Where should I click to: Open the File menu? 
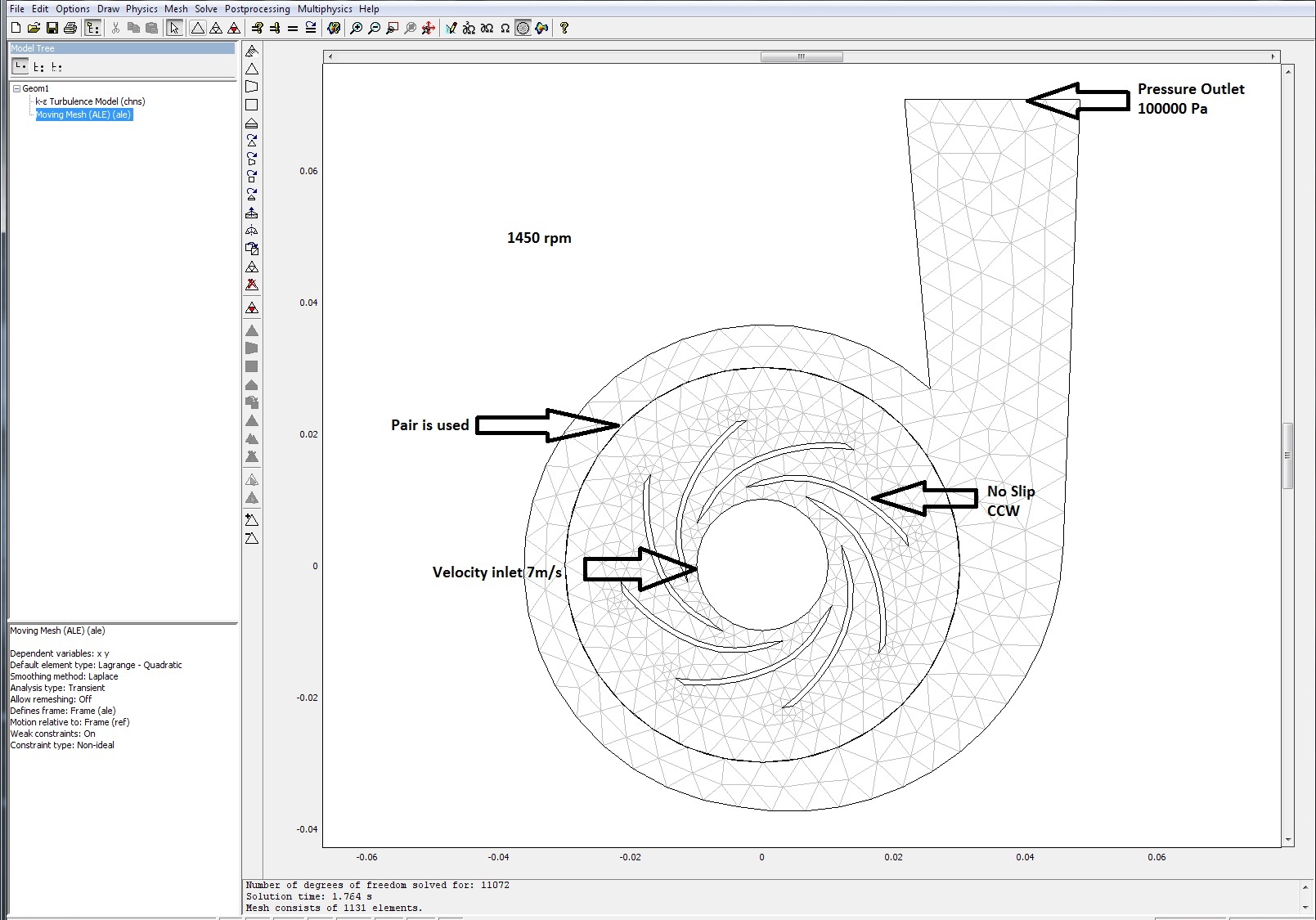(17, 9)
